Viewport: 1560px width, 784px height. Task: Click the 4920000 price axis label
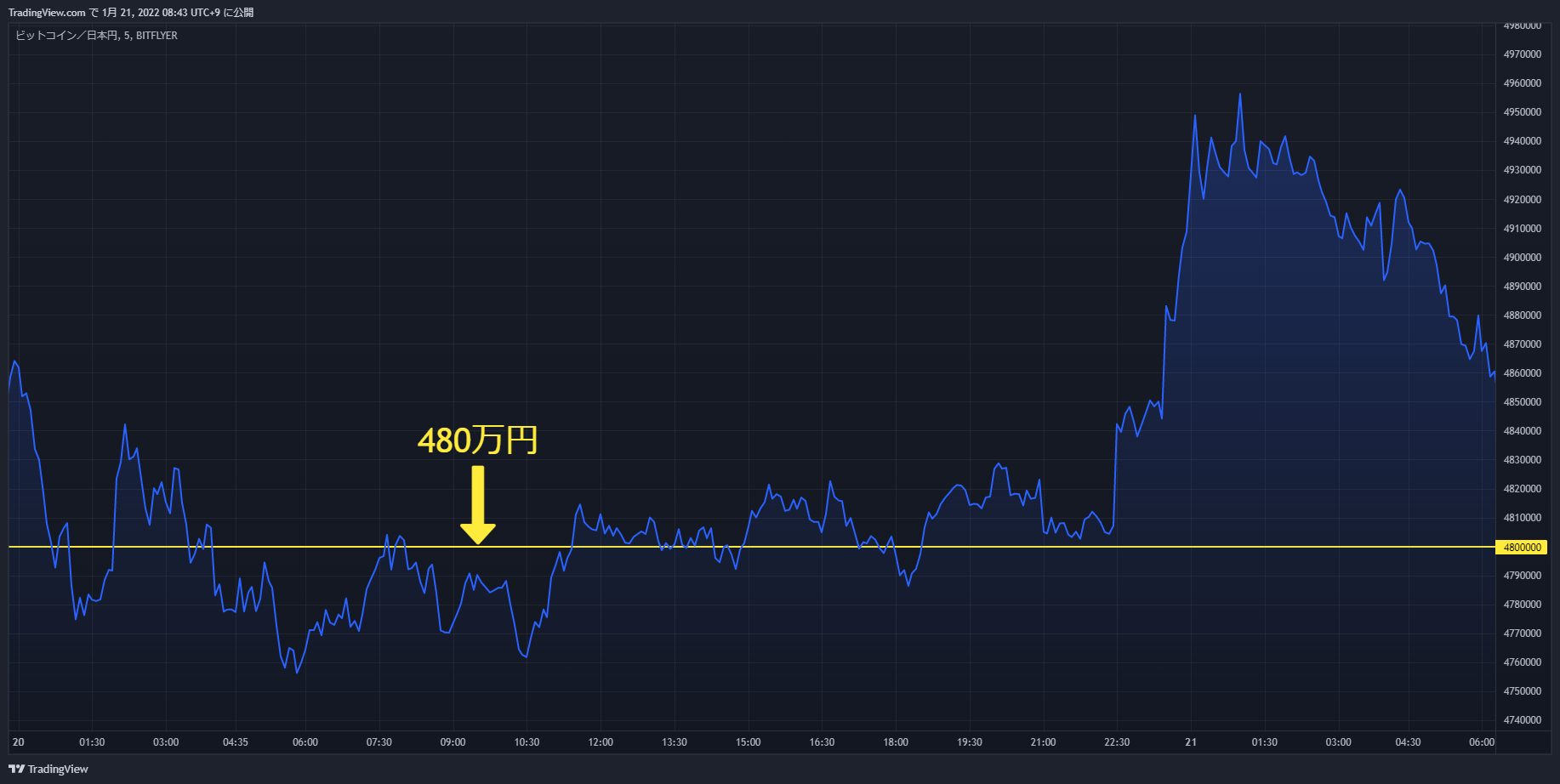click(1522, 200)
